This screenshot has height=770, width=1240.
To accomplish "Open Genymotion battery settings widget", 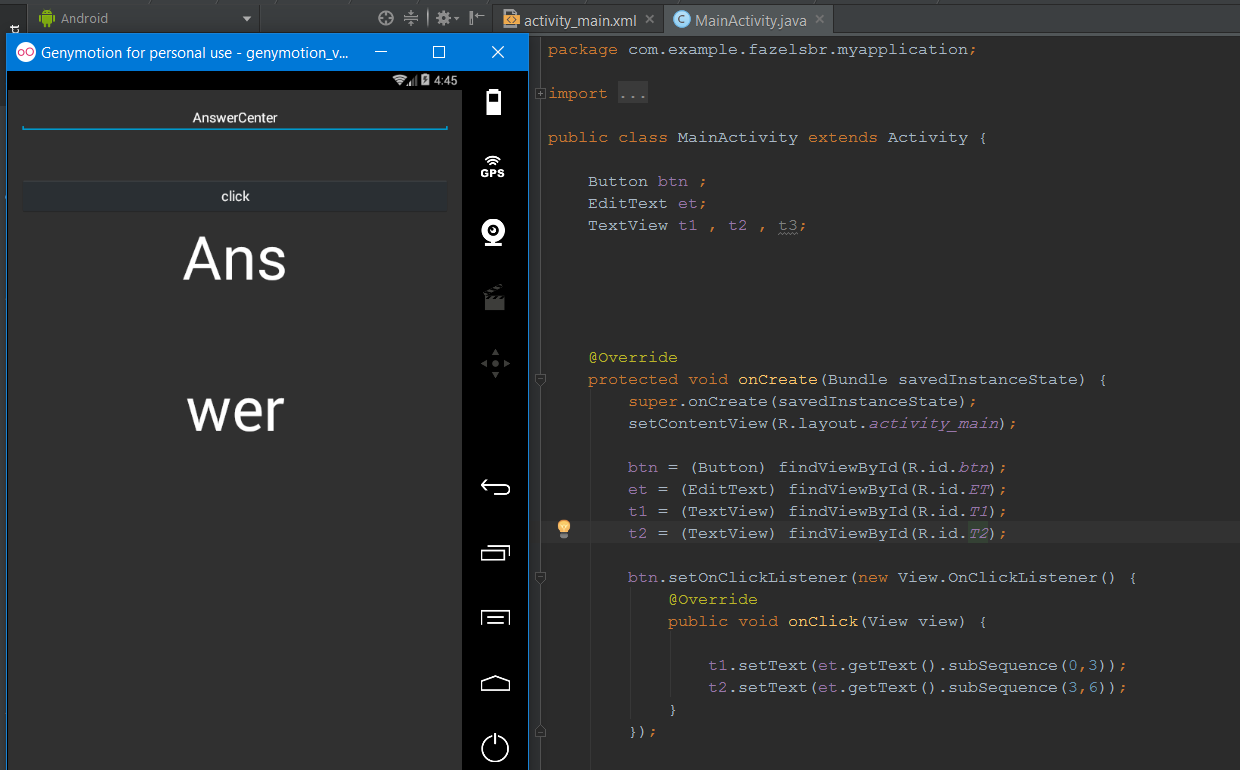I will click(x=494, y=102).
